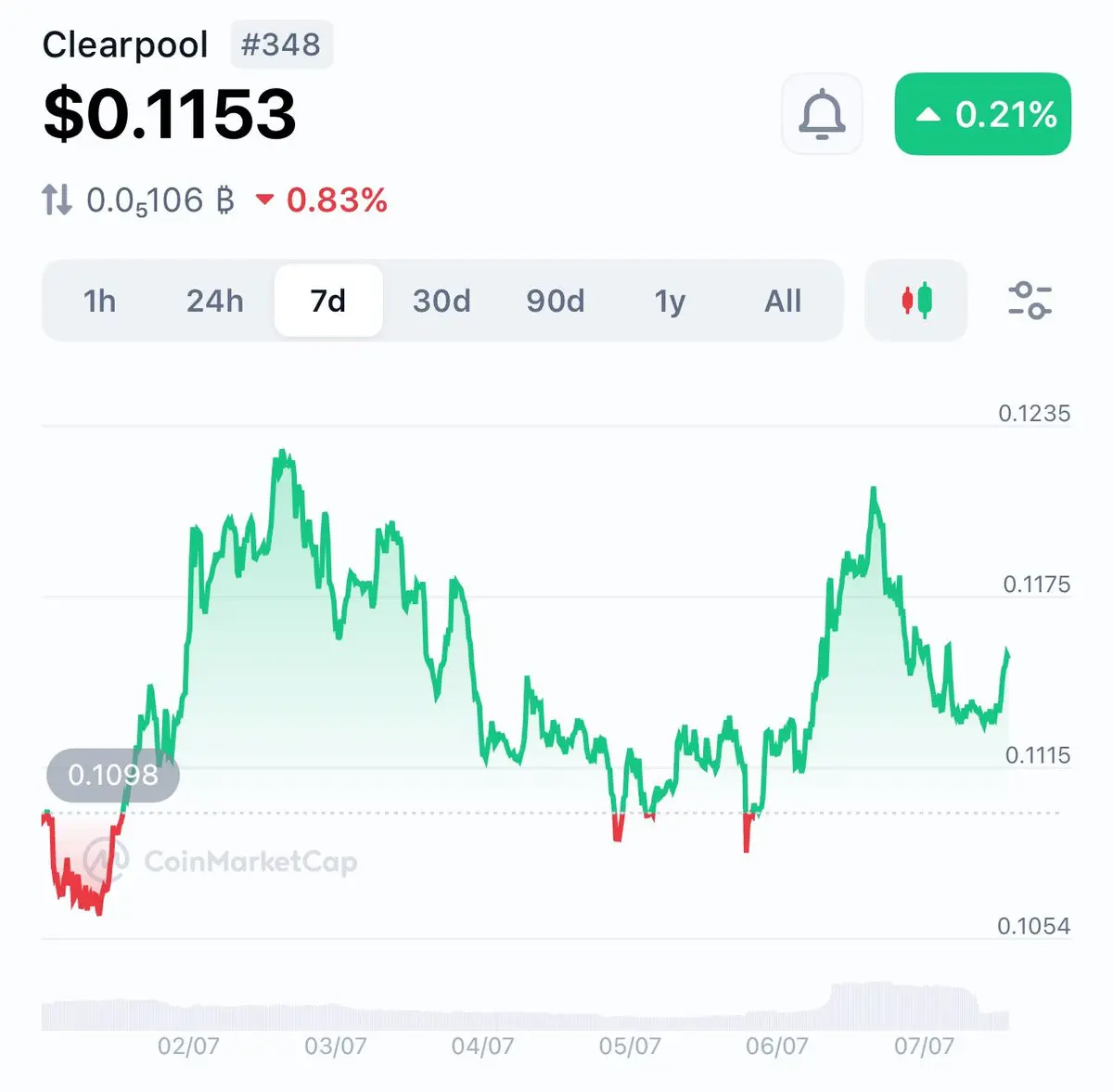Image resolution: width=1113 pixels, height=1092 pixels.
Task: Select the 30d timeframe
Action: (441, 301)
